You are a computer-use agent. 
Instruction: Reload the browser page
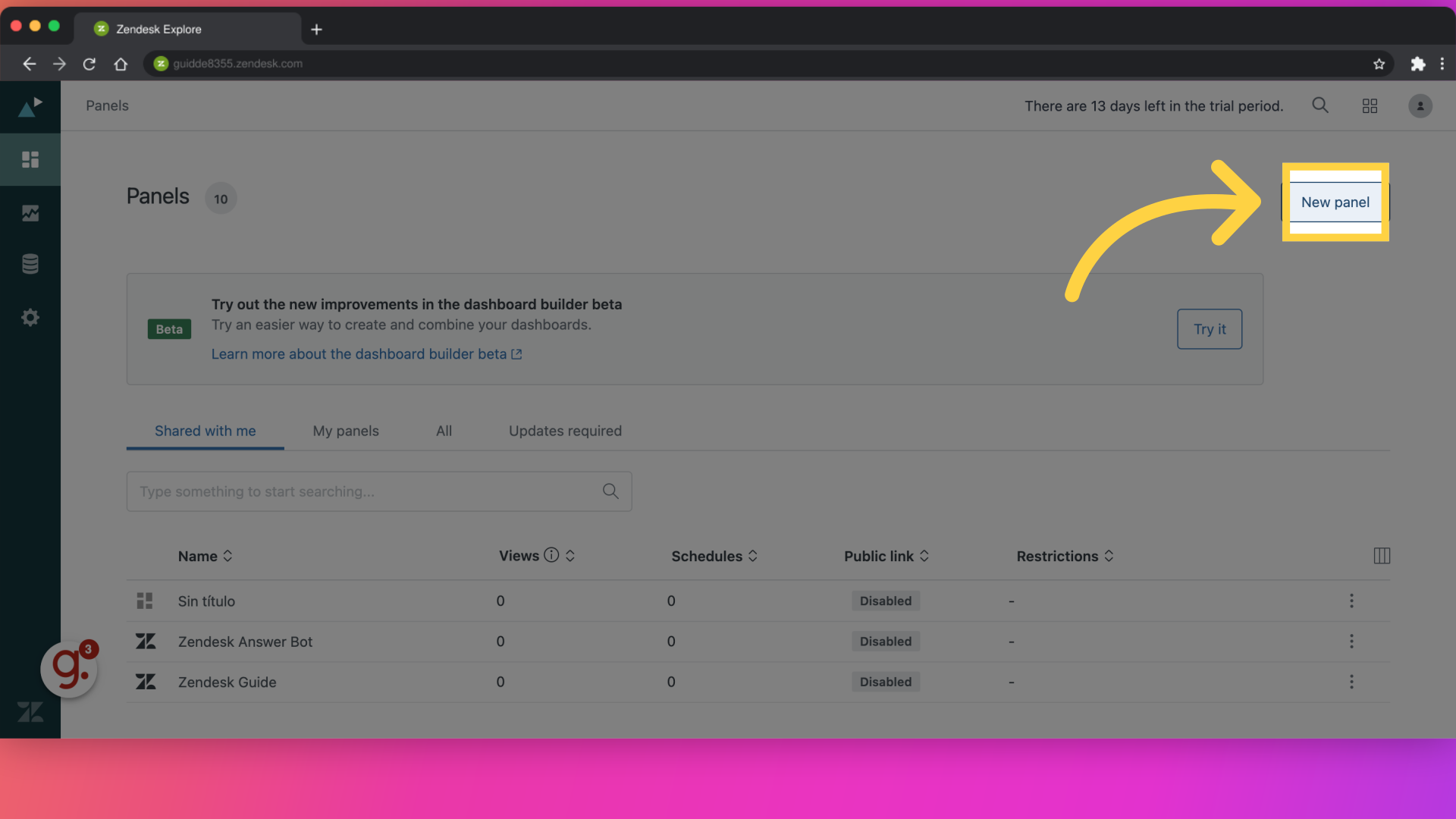pyautogui.click(x=89, y=64)
